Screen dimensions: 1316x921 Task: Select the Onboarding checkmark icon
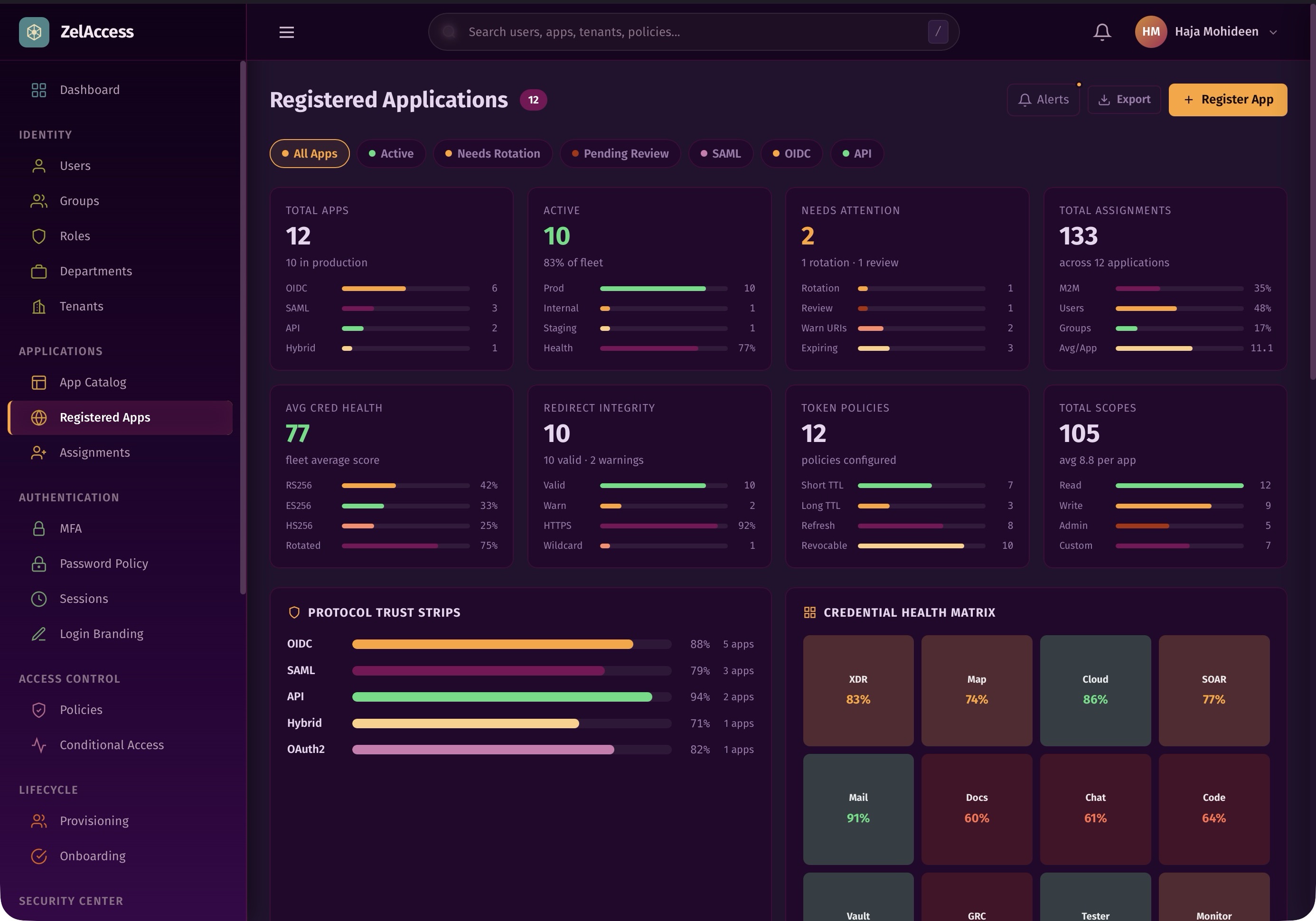click(38, 855)
